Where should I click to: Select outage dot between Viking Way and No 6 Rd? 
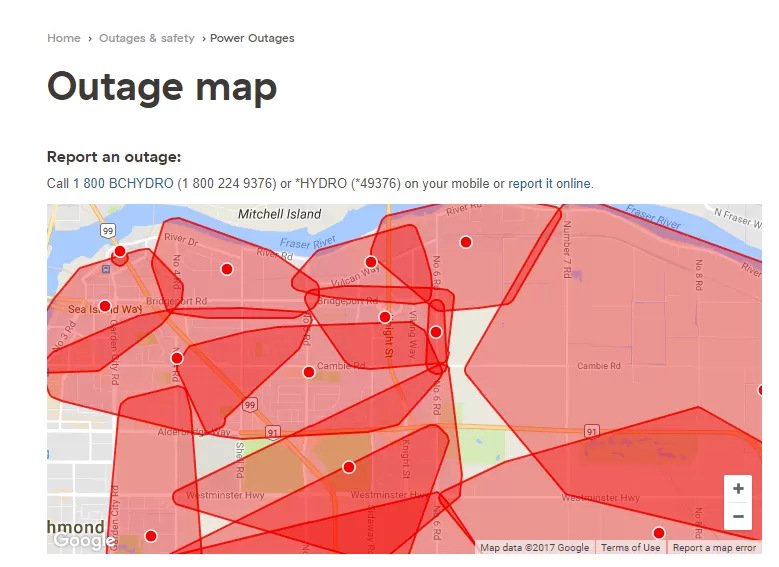tap(436, 331)
